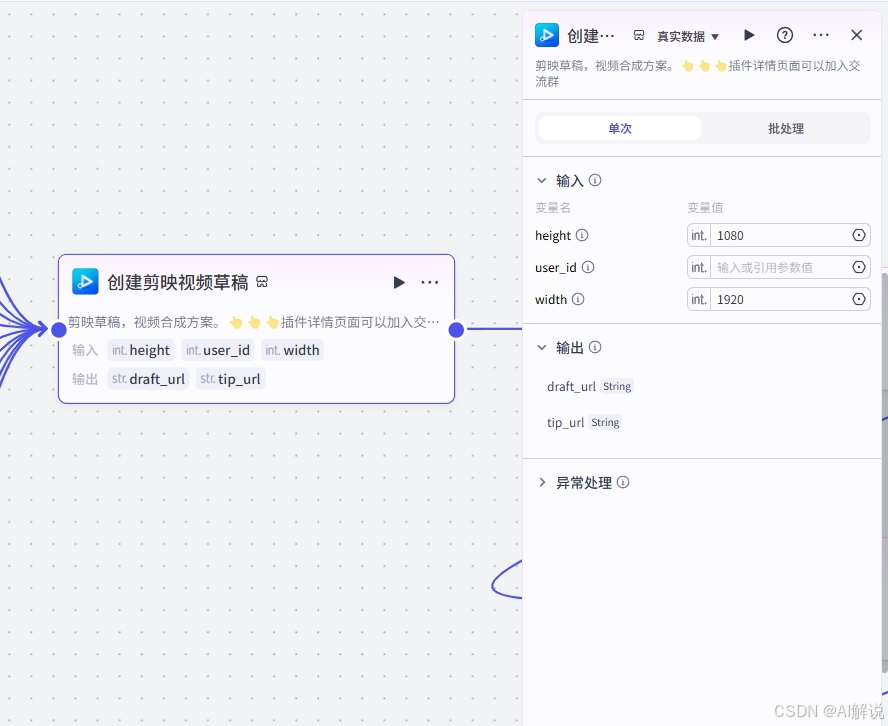The image size is (888, 726).
Task: Click the str.tip_url tag on node card
Action: [230, 379]
